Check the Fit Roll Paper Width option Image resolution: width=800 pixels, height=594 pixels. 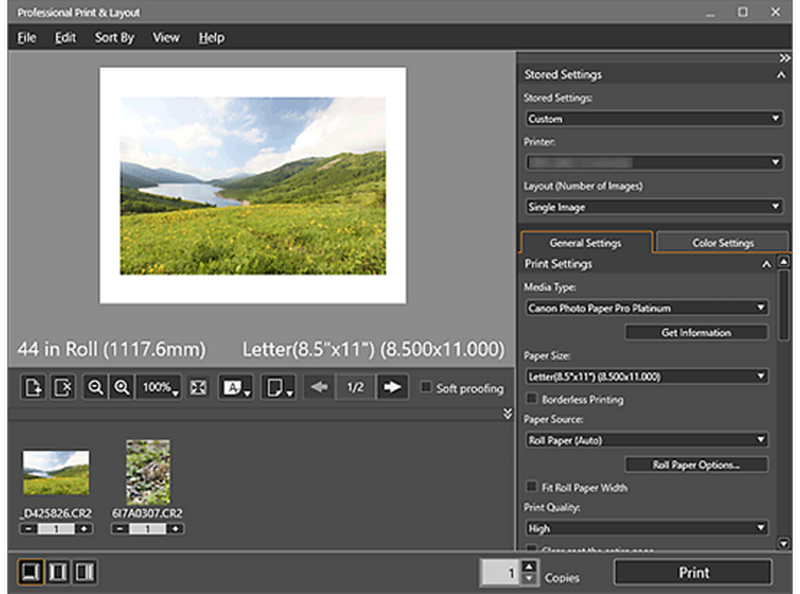[531, 487]
